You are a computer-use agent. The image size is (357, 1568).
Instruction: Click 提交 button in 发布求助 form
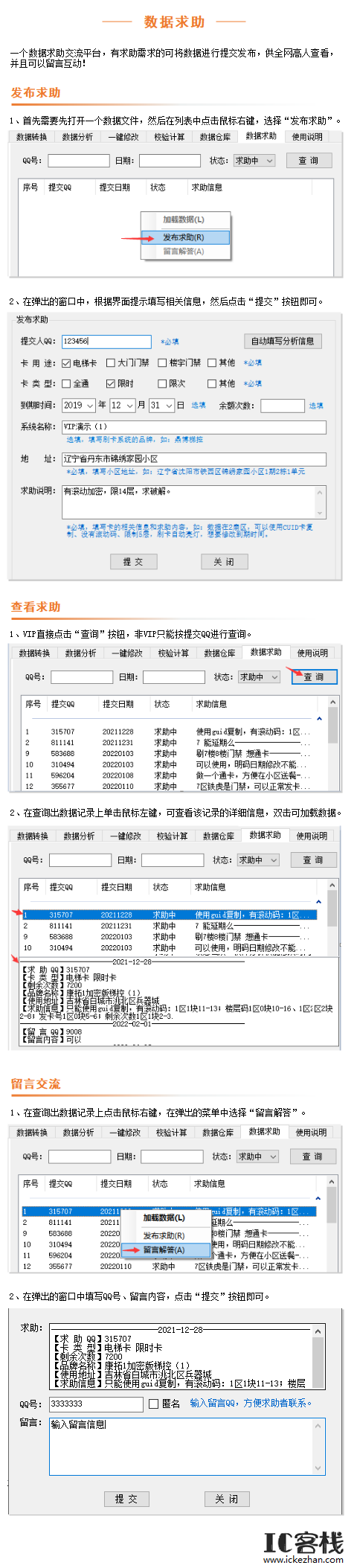(x=134, y=562)
